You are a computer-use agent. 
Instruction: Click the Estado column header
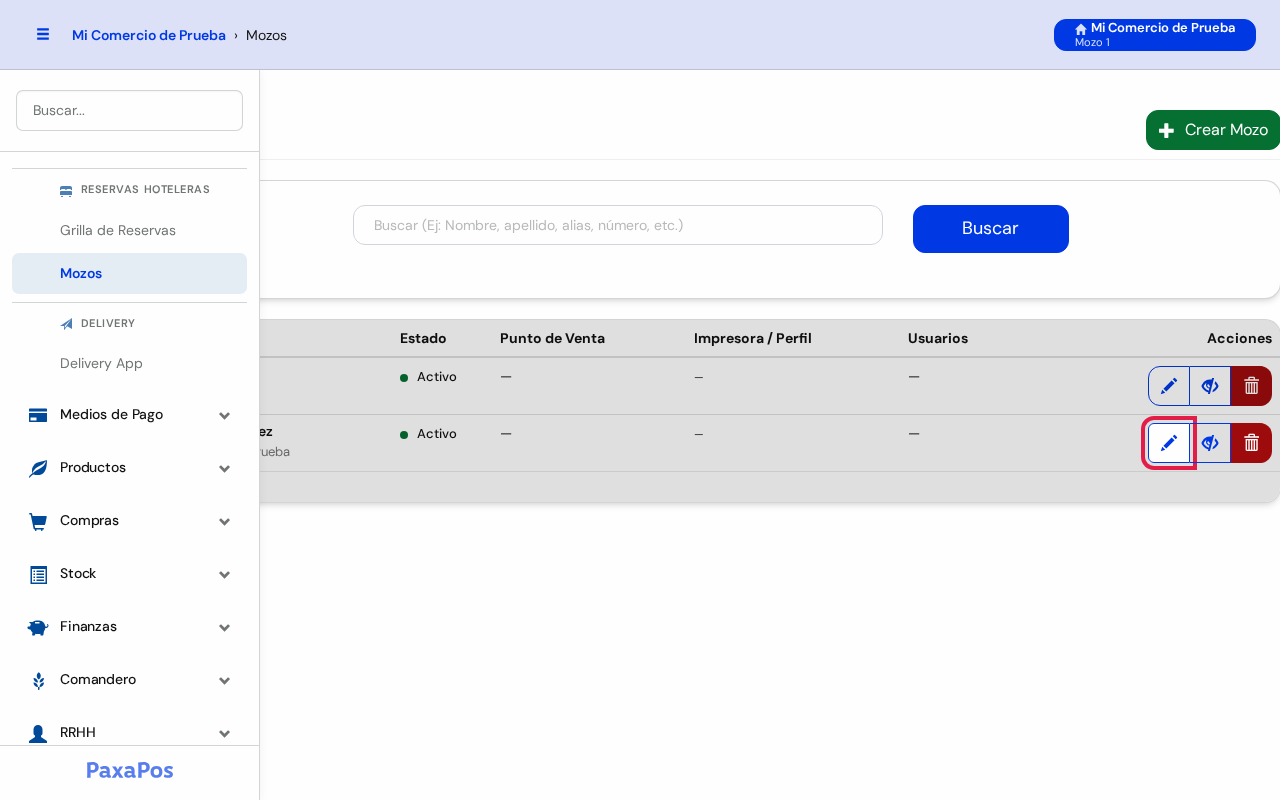click(423, 338)
